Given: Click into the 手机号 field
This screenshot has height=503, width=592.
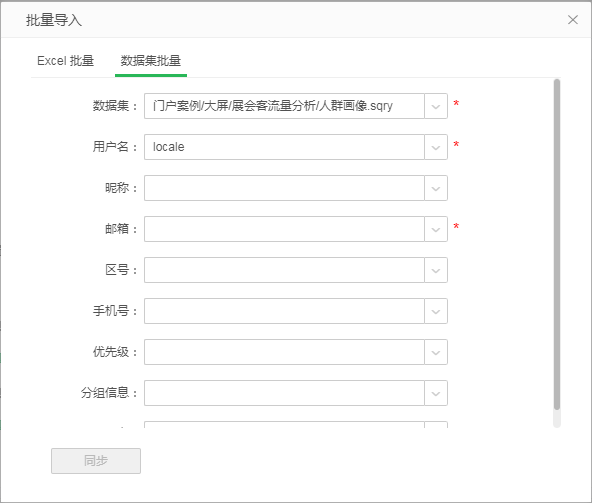Looking at the screenshot, I should 284,311.
